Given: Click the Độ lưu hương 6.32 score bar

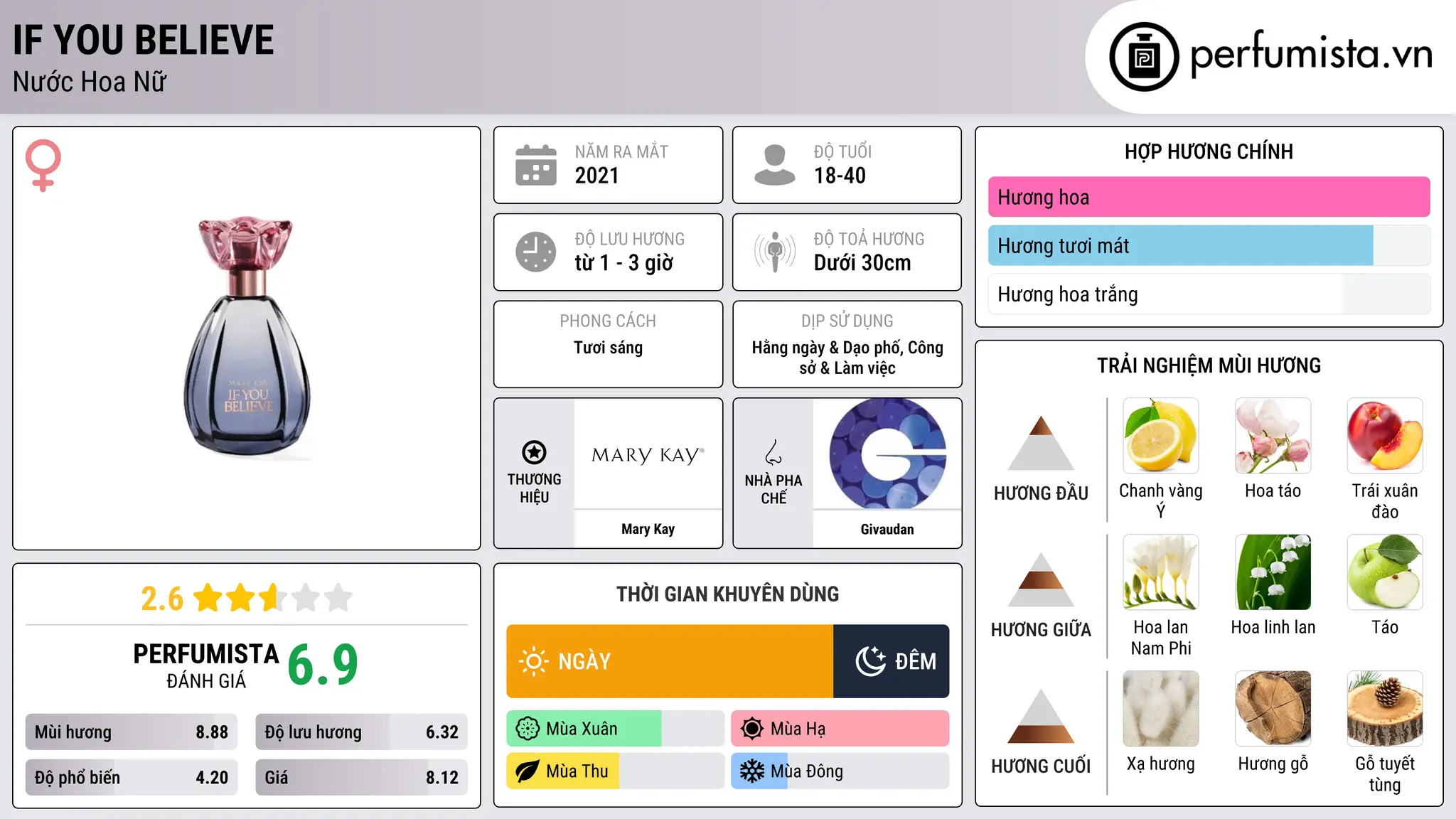Looking at the screenshot, I should pos(361,732).
